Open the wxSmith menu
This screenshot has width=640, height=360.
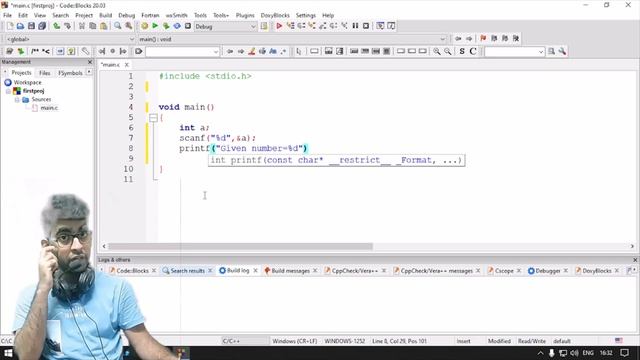tap(176, 16)
